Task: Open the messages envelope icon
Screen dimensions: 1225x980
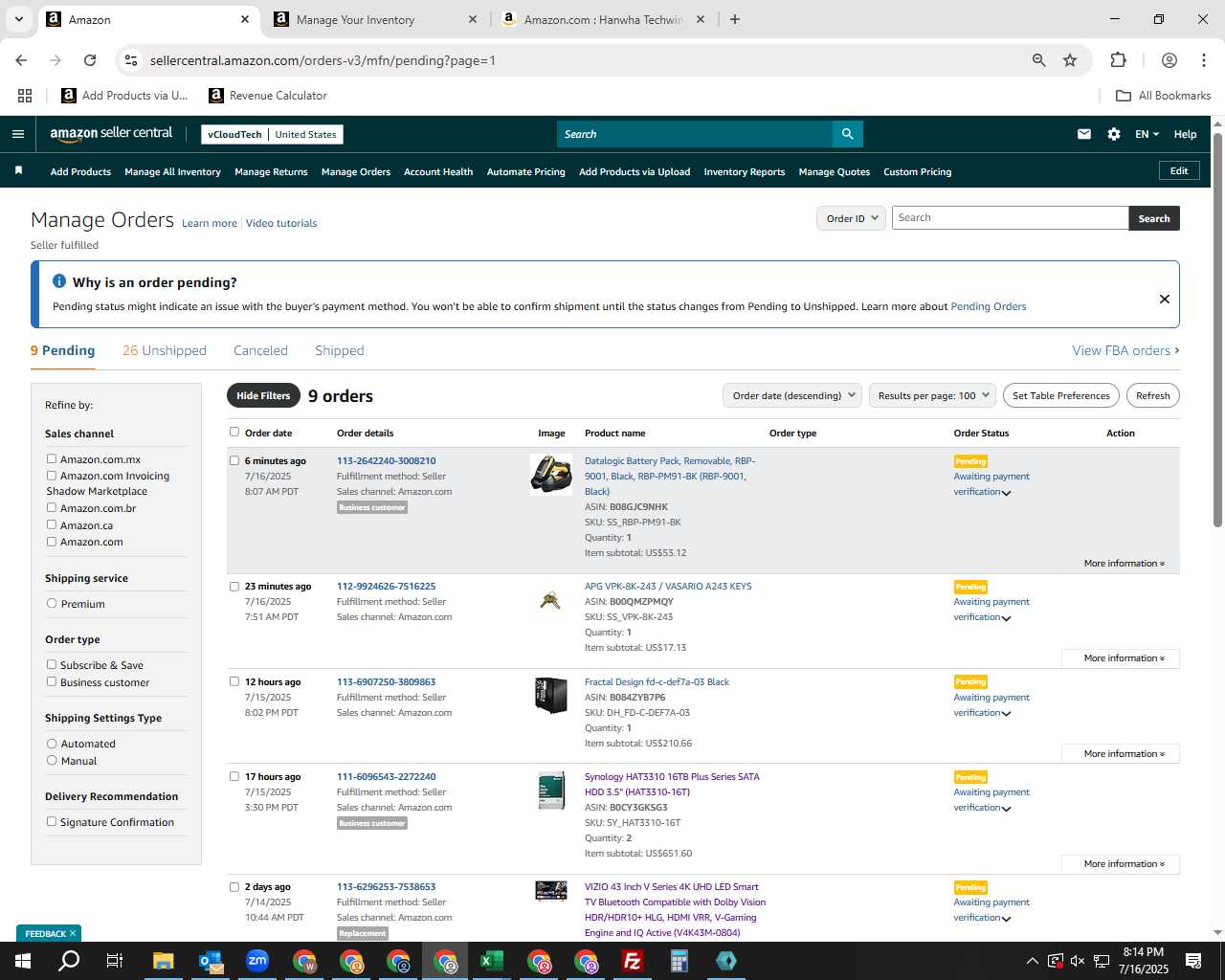Action: click(1084, 134)
